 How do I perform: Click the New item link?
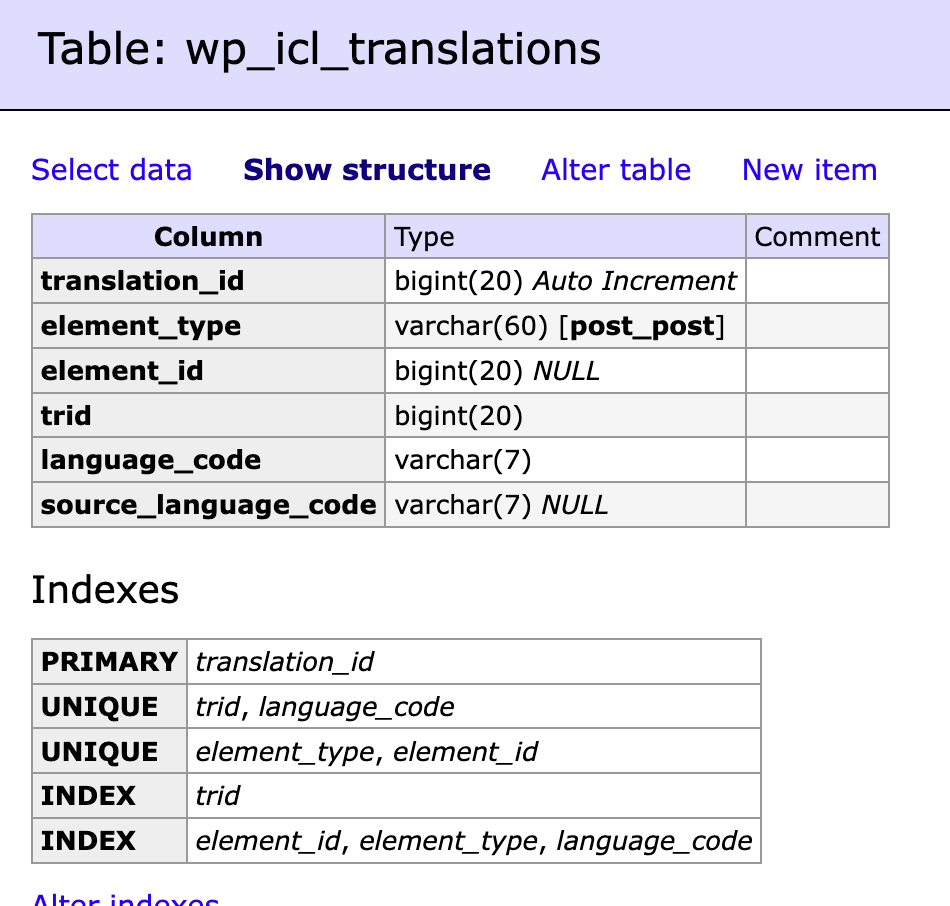click(809, 170)
